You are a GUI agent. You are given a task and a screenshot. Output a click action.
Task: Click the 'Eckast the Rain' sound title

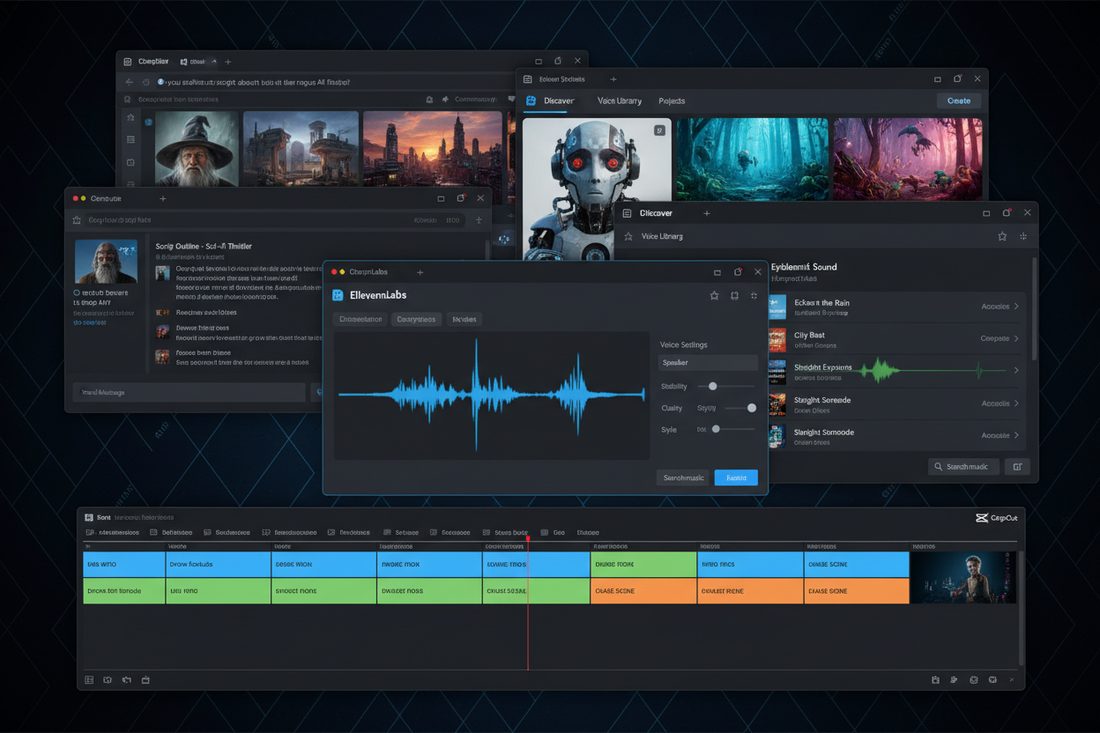tap(821, 303)
